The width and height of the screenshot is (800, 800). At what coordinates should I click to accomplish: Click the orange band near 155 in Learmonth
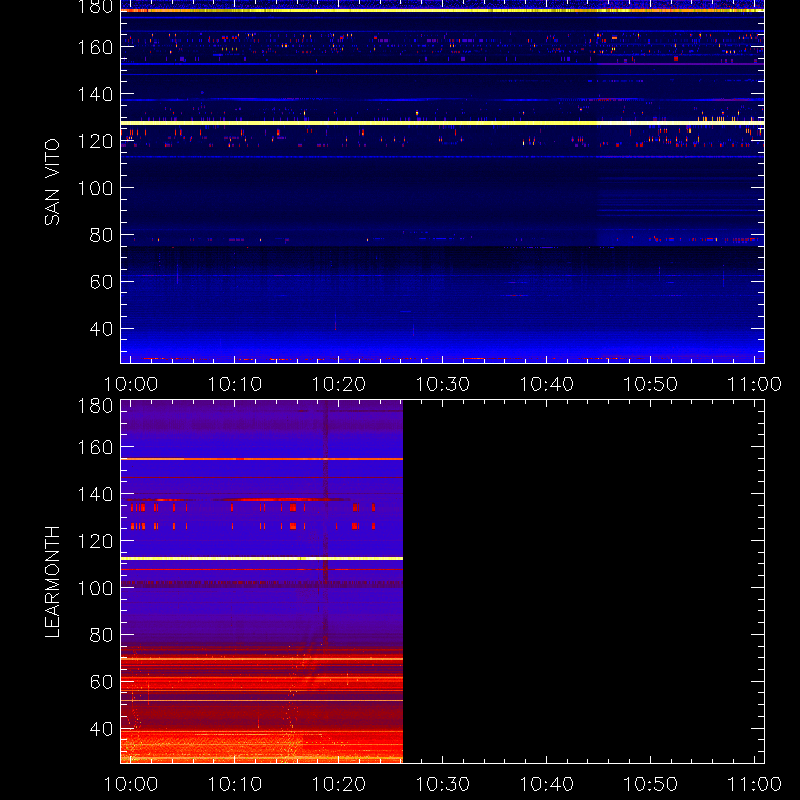point(262,459)
